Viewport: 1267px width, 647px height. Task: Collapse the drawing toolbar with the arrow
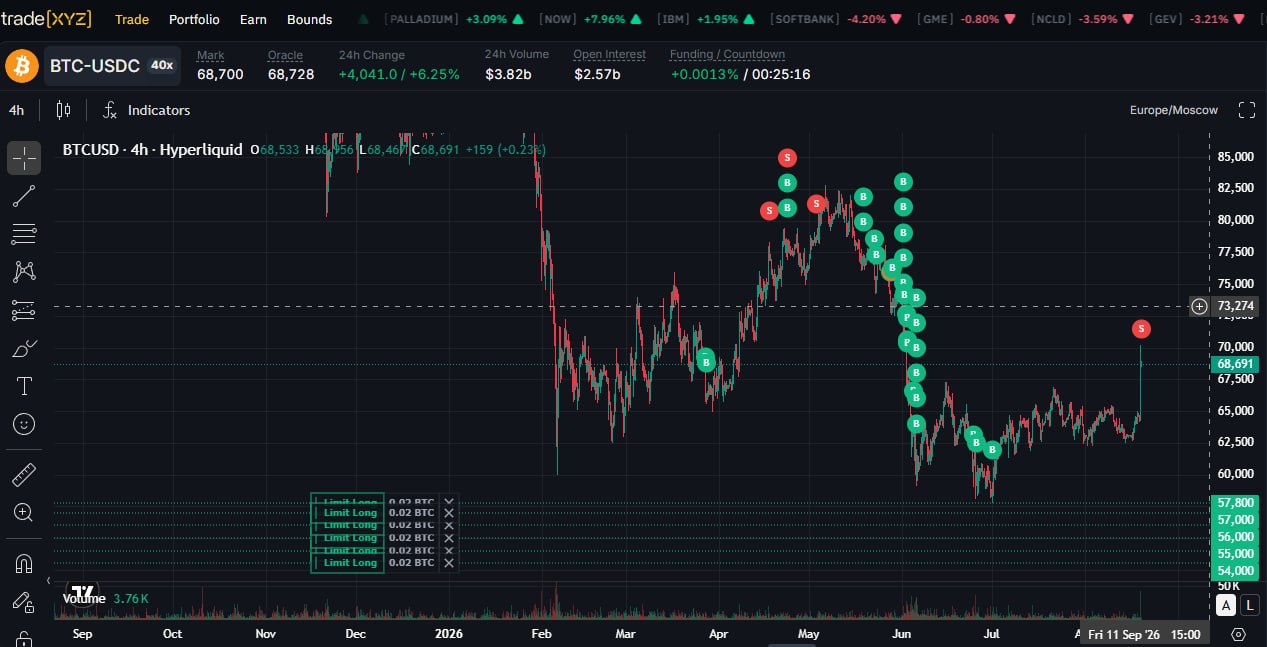pyautogui.click(x=49, y=580)
